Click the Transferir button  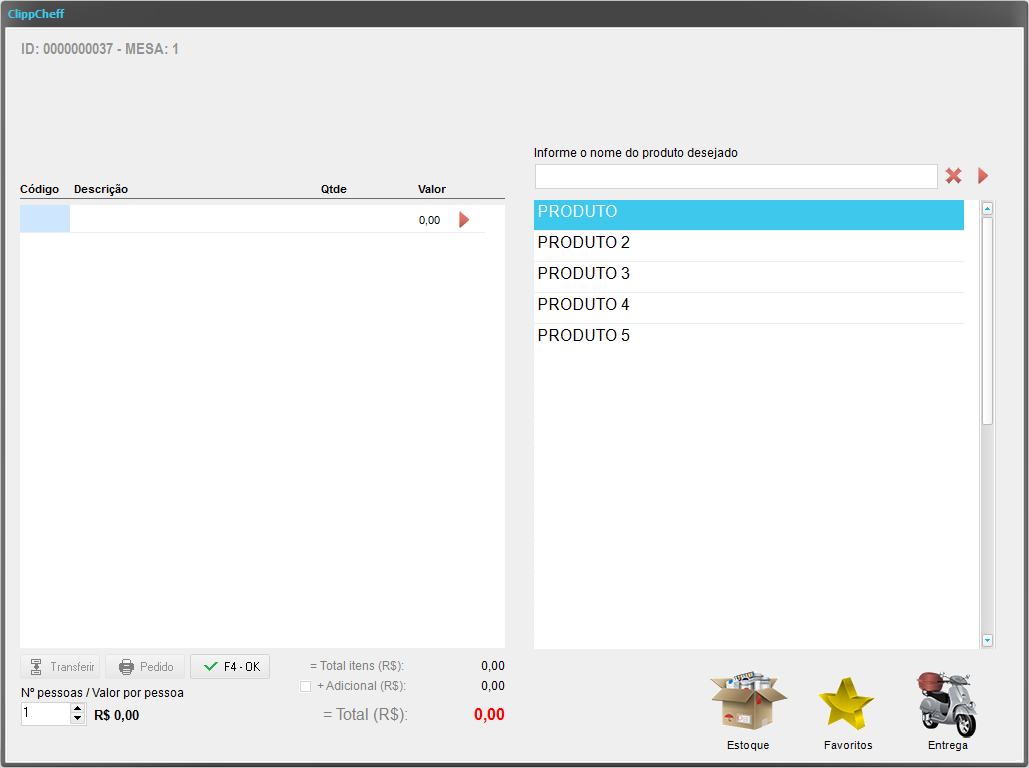tap(61, 667)
